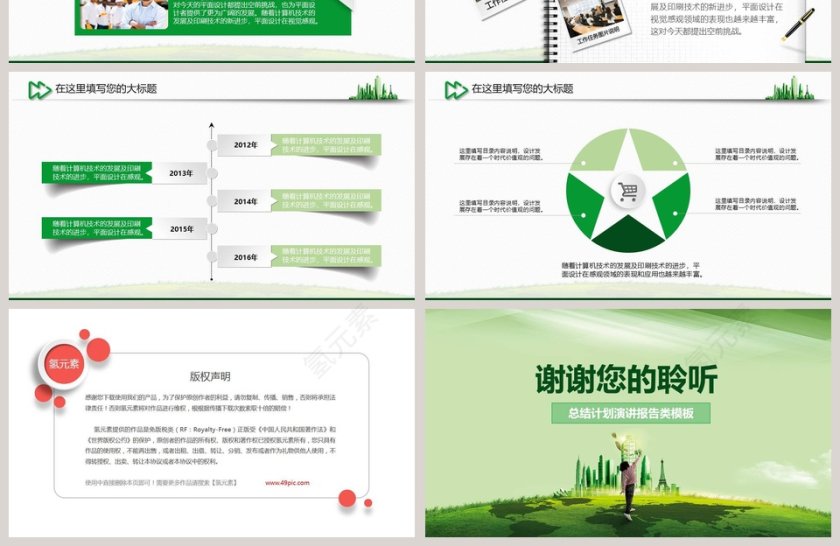Select the green city skyline graphic on the star slide
The width and height of the screenshot is (840, 546).
(x=790, y=88)
